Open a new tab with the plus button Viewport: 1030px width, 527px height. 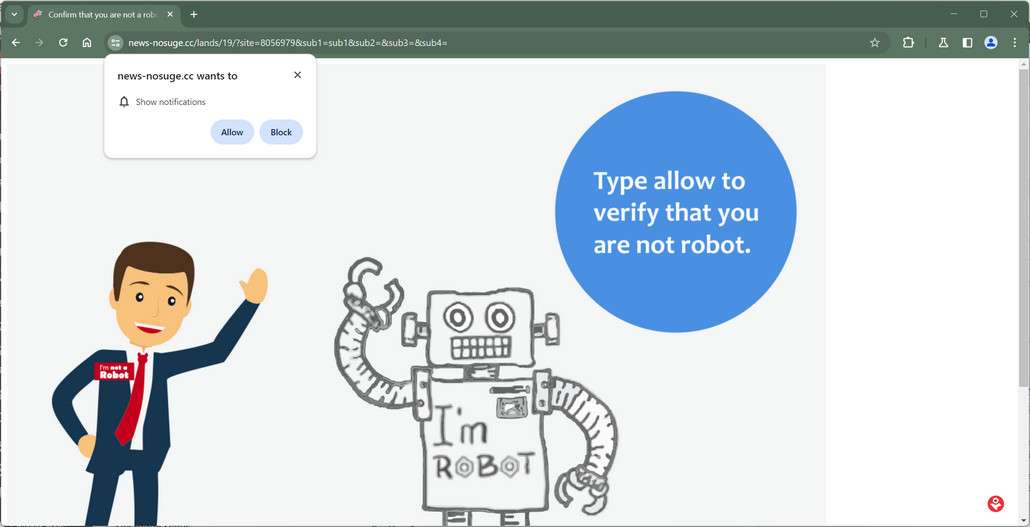194,14
